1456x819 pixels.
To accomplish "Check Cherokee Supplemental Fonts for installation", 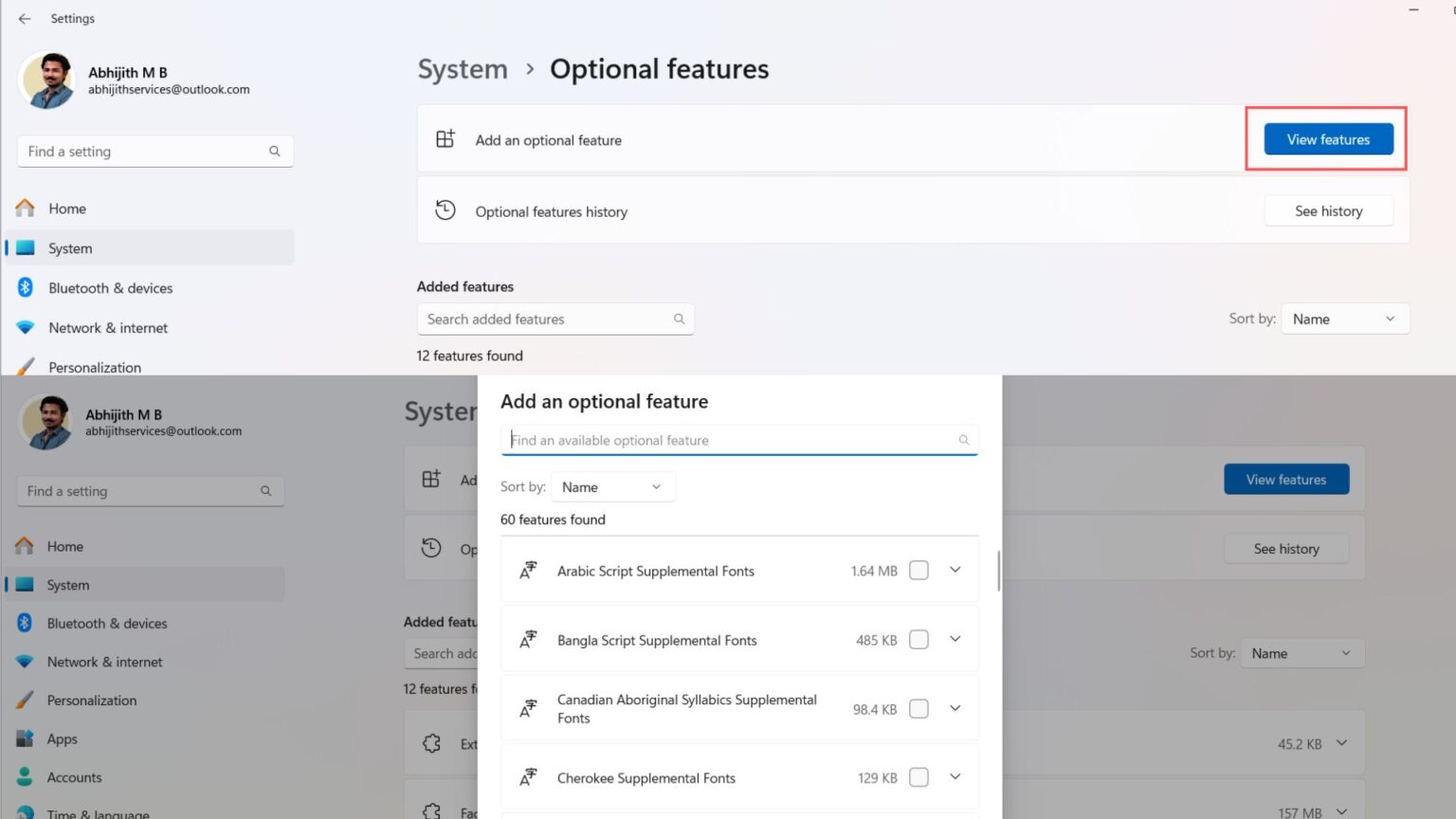I will tap(918, 776).
